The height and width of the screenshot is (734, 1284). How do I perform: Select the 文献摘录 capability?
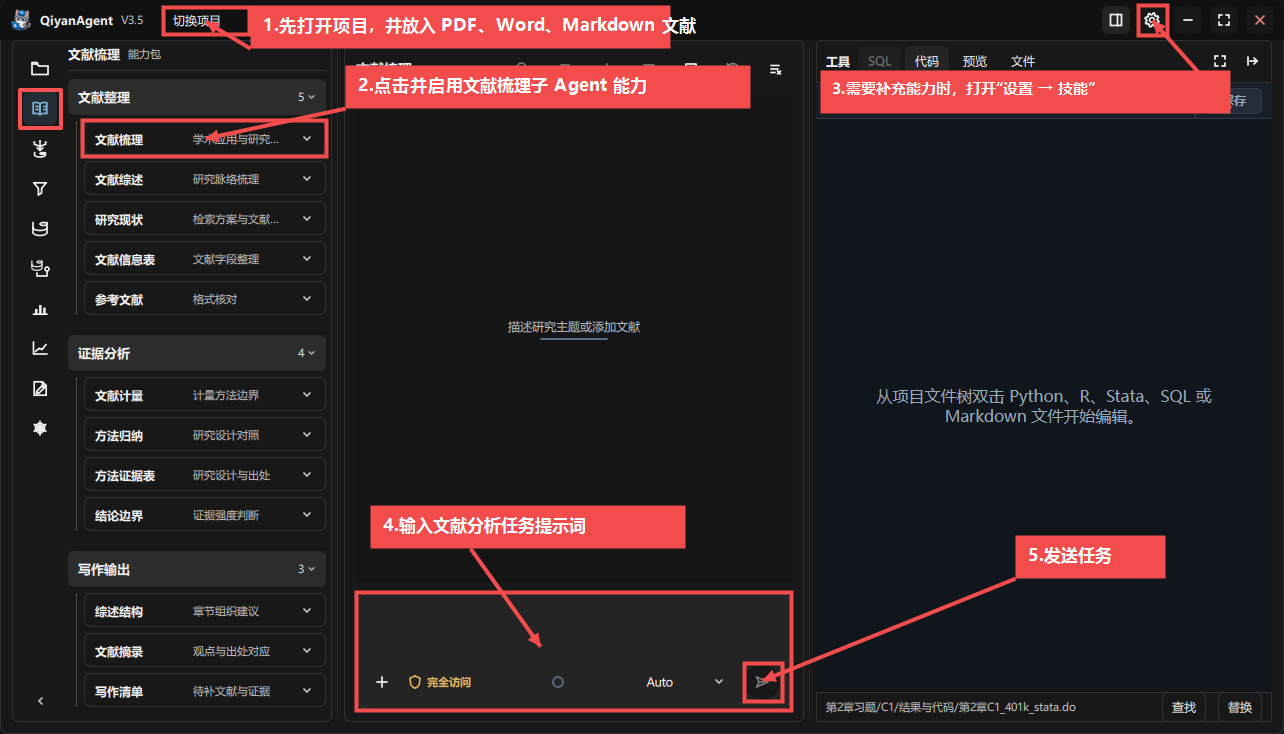(x=204, y=651)
